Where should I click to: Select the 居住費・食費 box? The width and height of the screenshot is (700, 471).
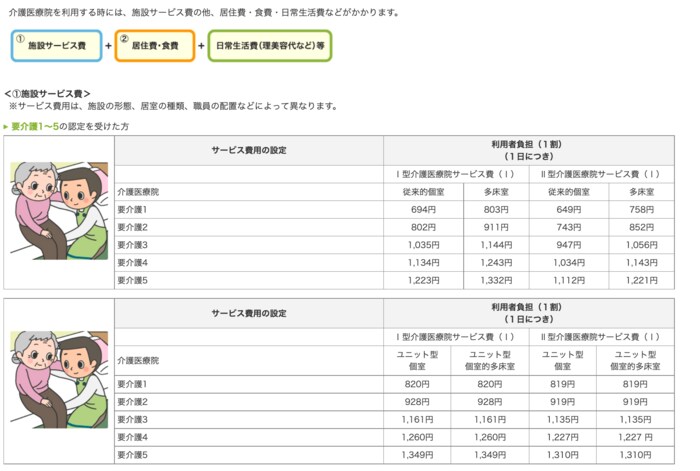click(x=154, y=46)
